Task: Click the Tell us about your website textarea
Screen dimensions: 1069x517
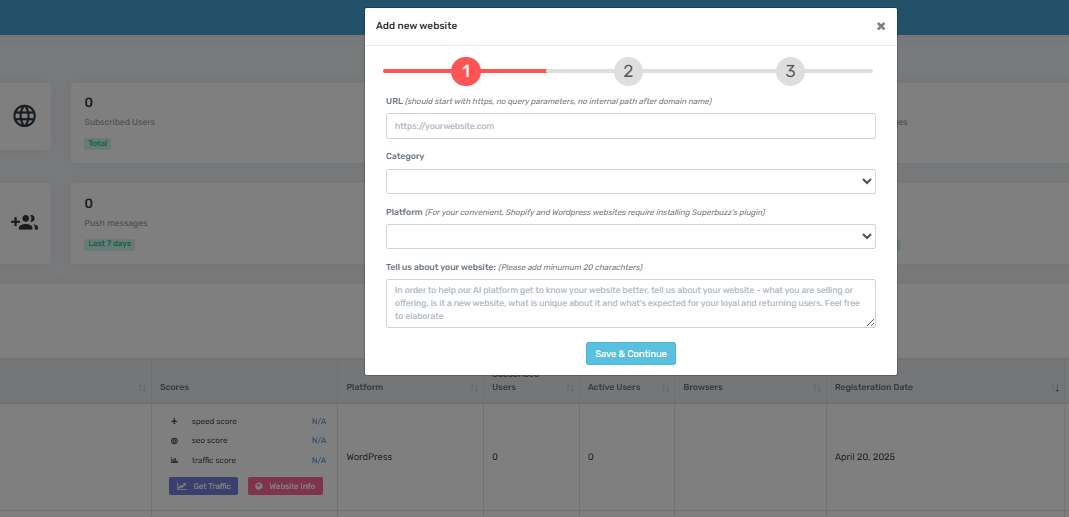Action: click(631, 303)
